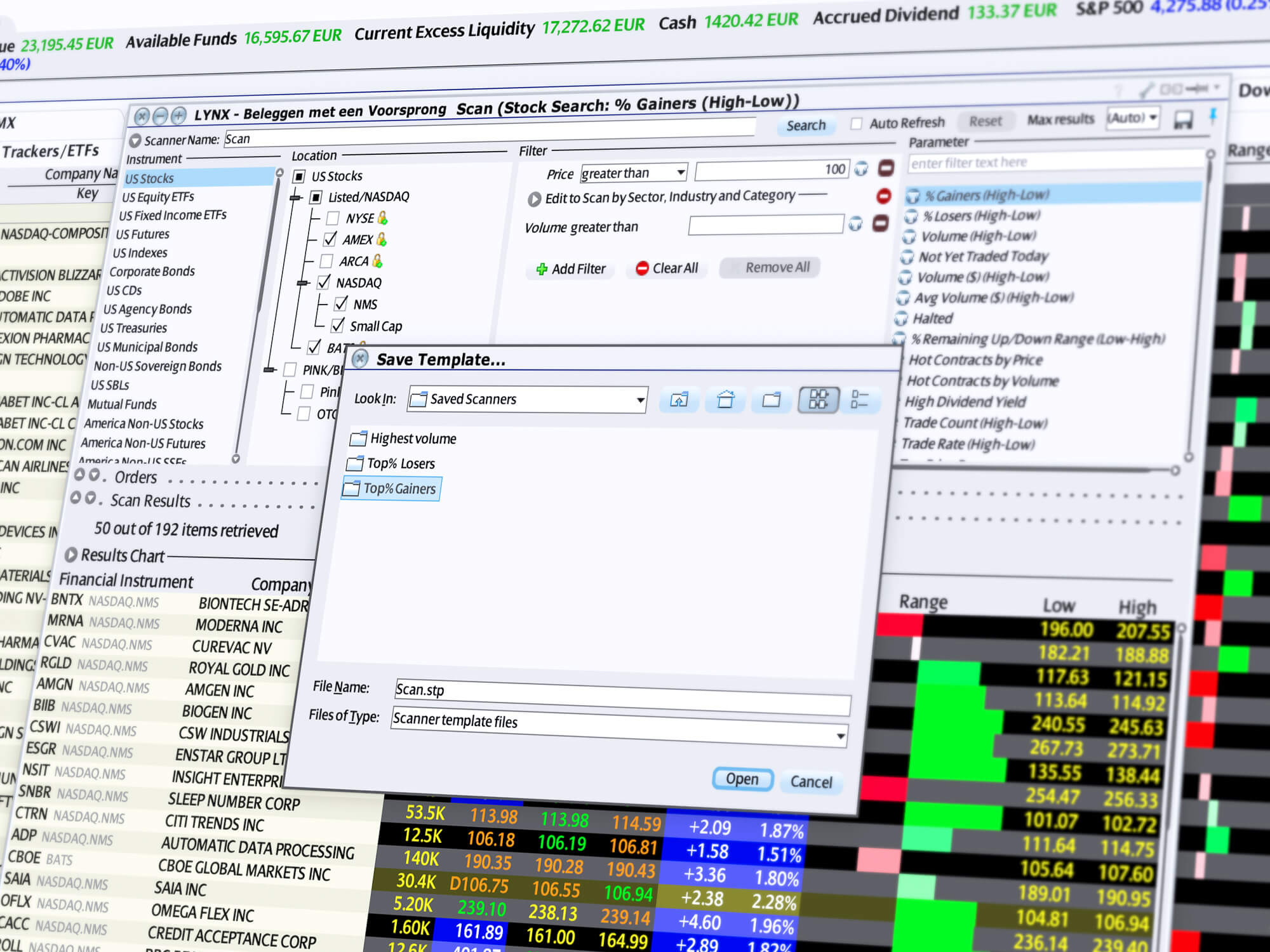Enable the Auto Refresh toggle

pos(855,121)
